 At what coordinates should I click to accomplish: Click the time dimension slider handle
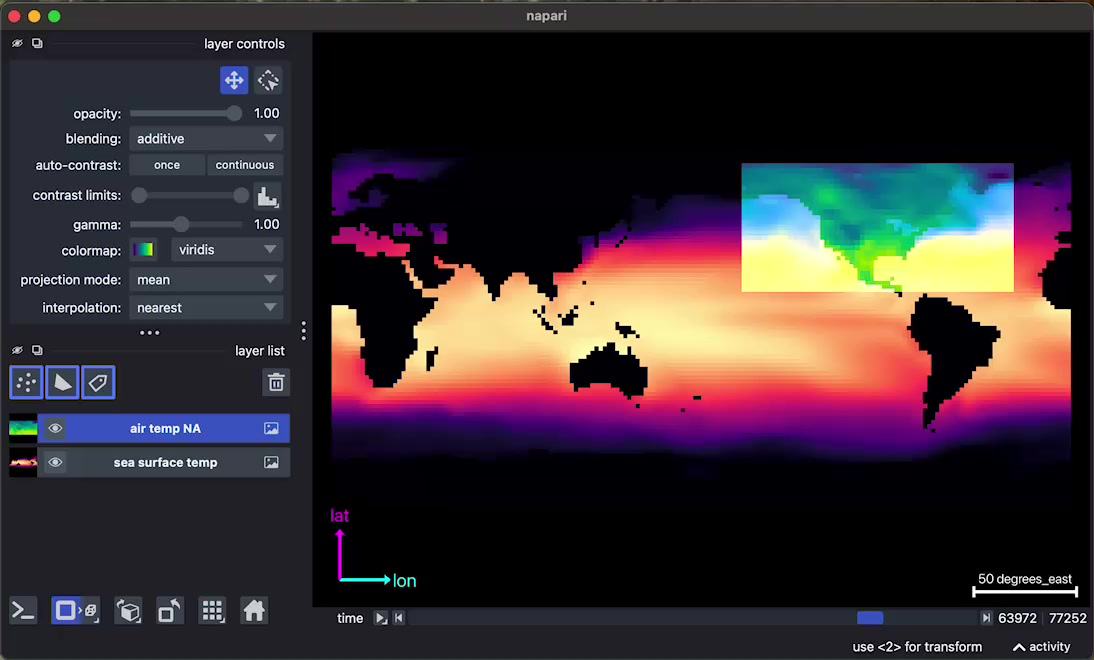870,618
